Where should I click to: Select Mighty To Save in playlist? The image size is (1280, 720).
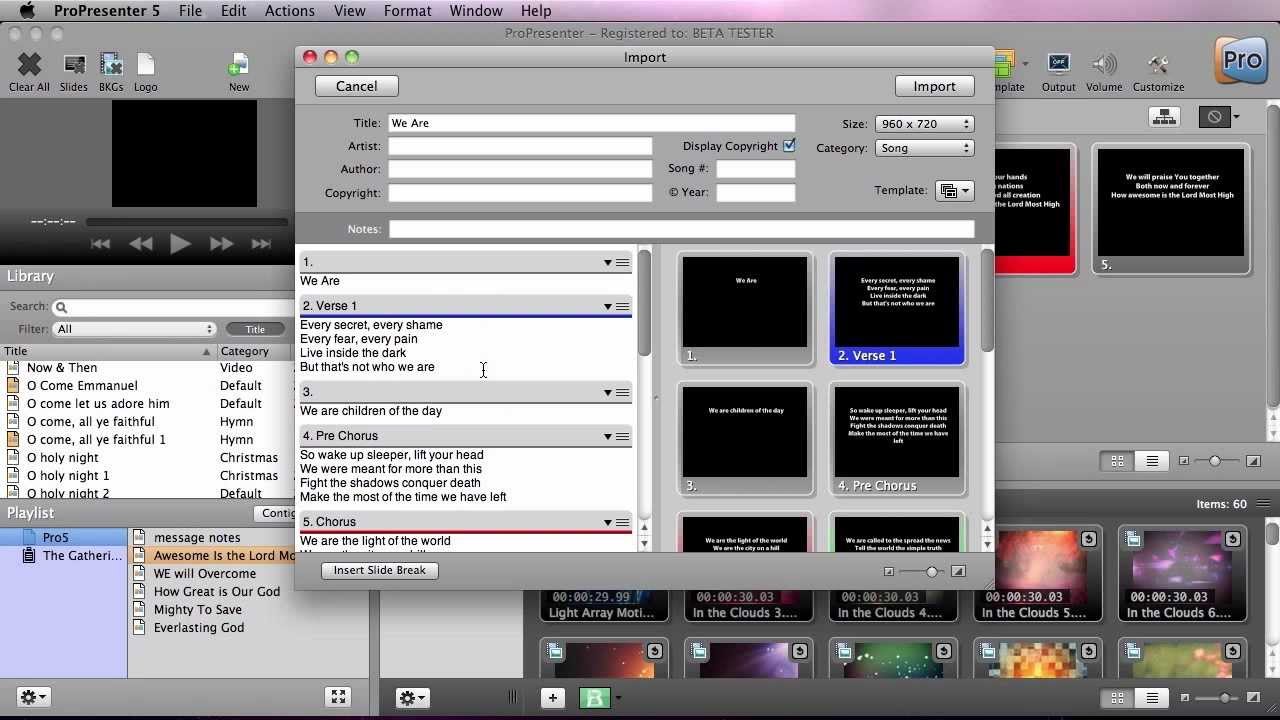pos(198,610)
